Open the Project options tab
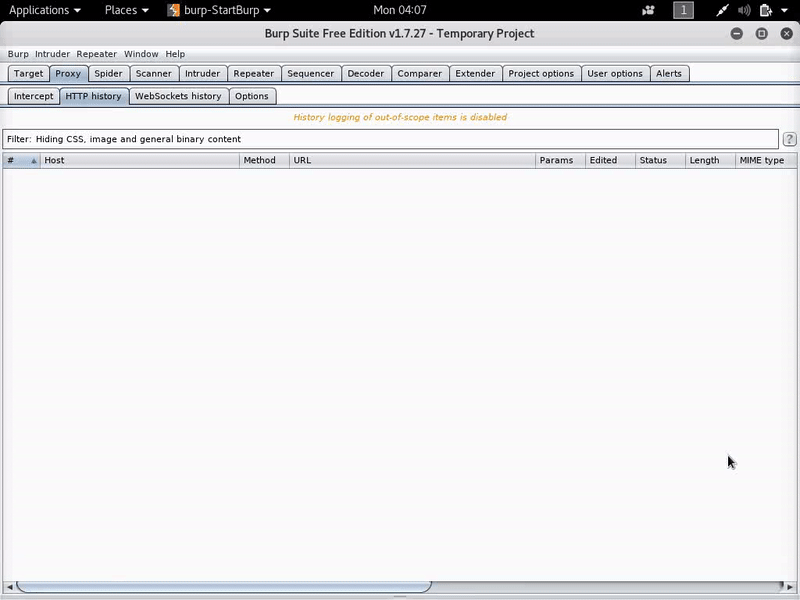The height and width of the screenshot is (600, 800). point(541,73)
